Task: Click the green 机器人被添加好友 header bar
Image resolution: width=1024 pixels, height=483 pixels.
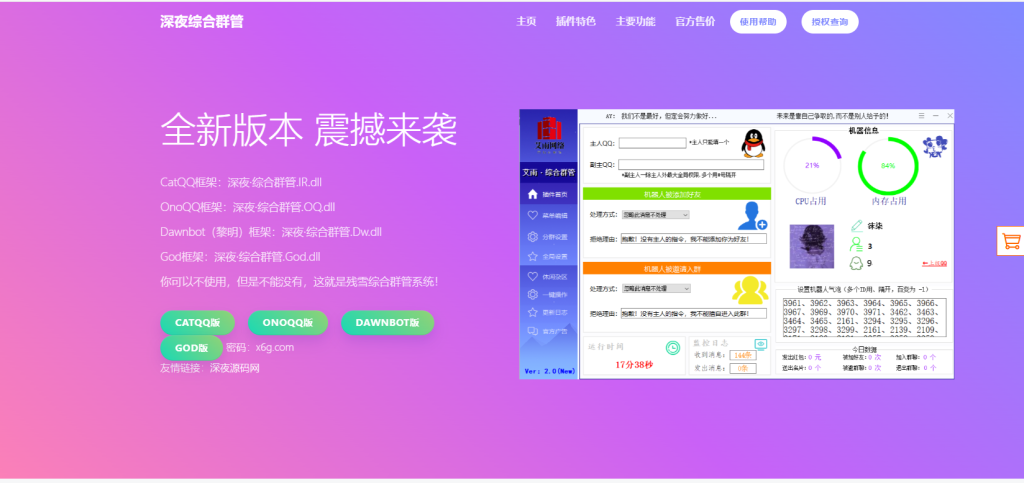Action: coord(677,194)
